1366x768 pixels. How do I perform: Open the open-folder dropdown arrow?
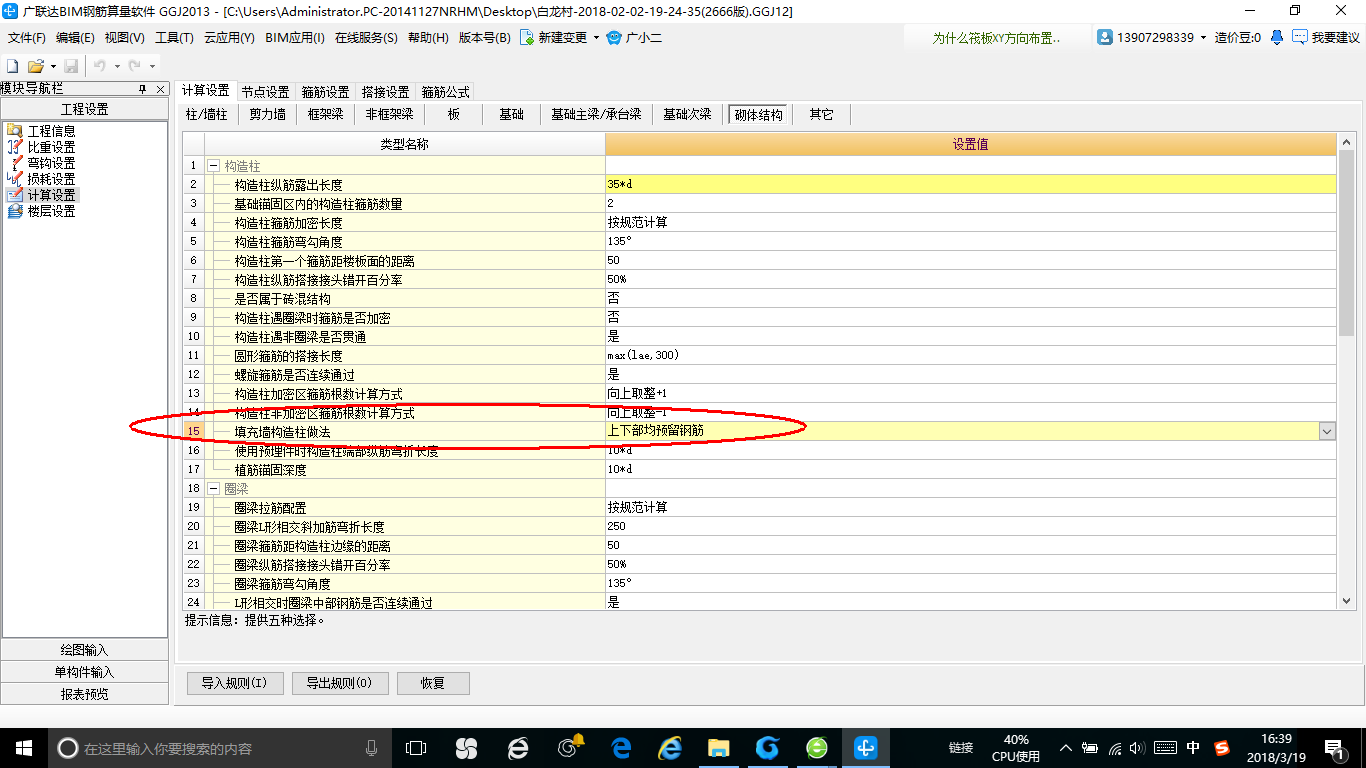click(x=52, y=66)
